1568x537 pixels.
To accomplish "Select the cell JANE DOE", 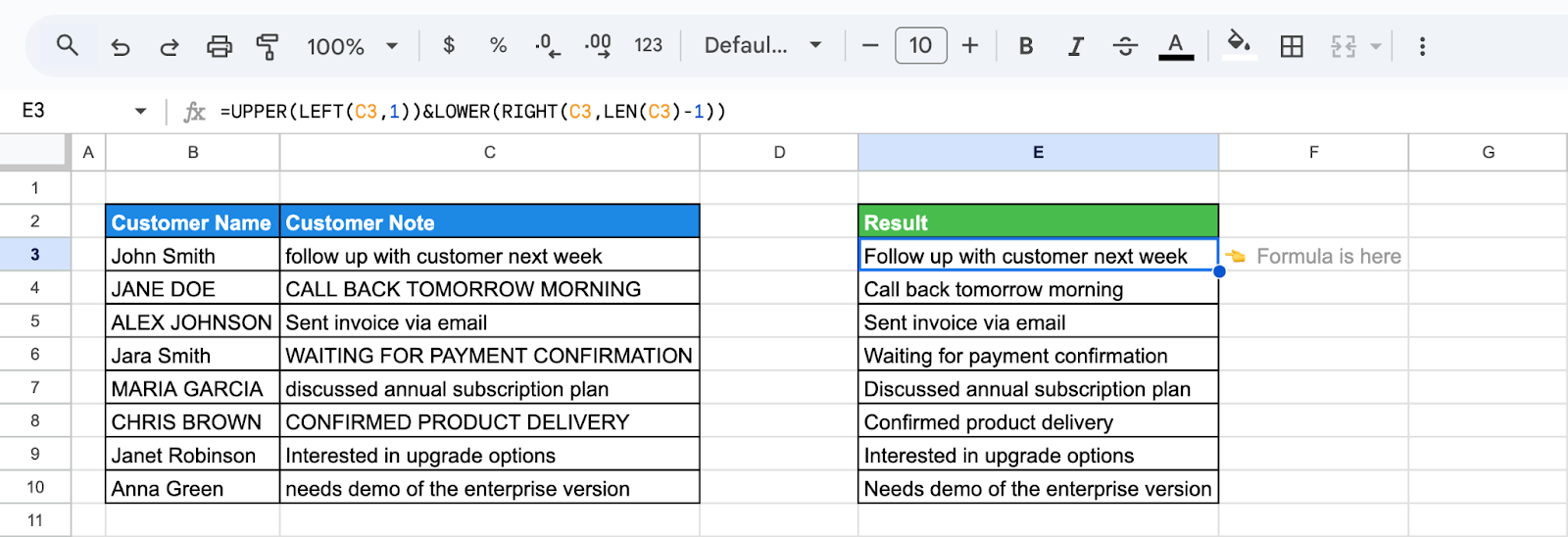I will pyautogui.click(x=193, y=289).
